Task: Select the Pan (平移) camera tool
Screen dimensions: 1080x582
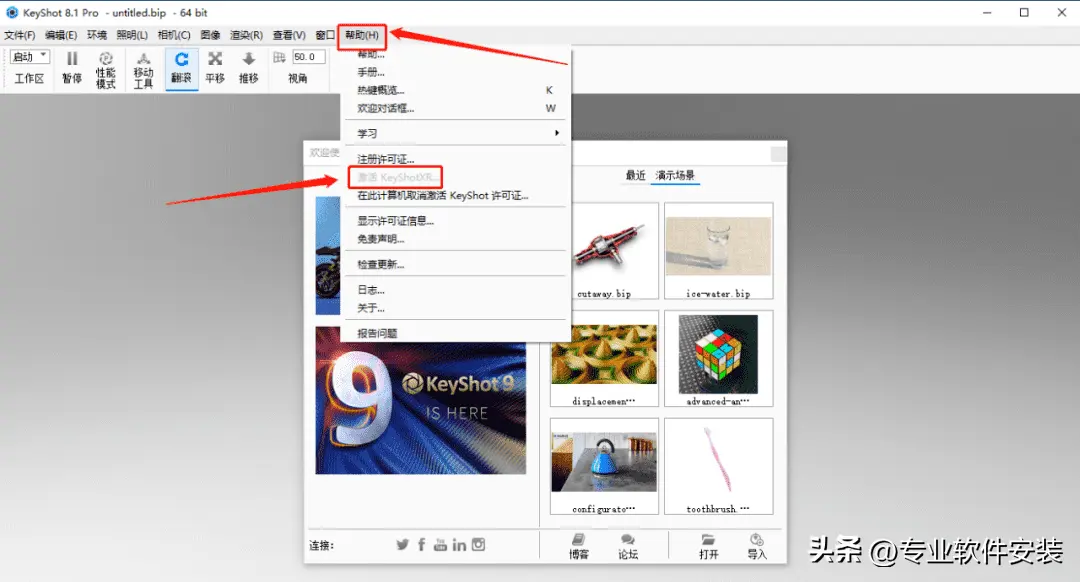Action: click(215, 67)
